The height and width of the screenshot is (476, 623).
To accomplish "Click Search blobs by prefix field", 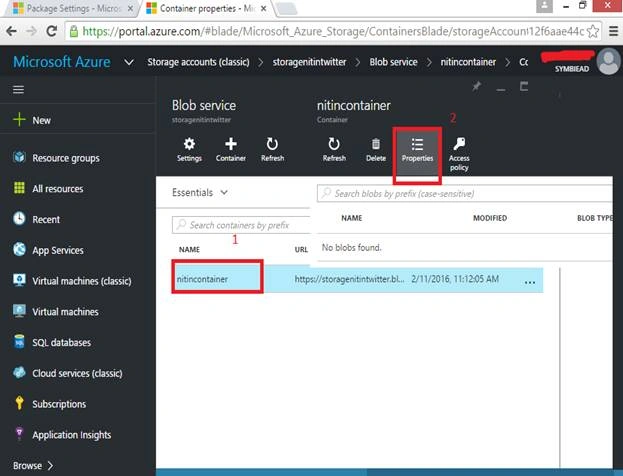I will coord(464,193).
